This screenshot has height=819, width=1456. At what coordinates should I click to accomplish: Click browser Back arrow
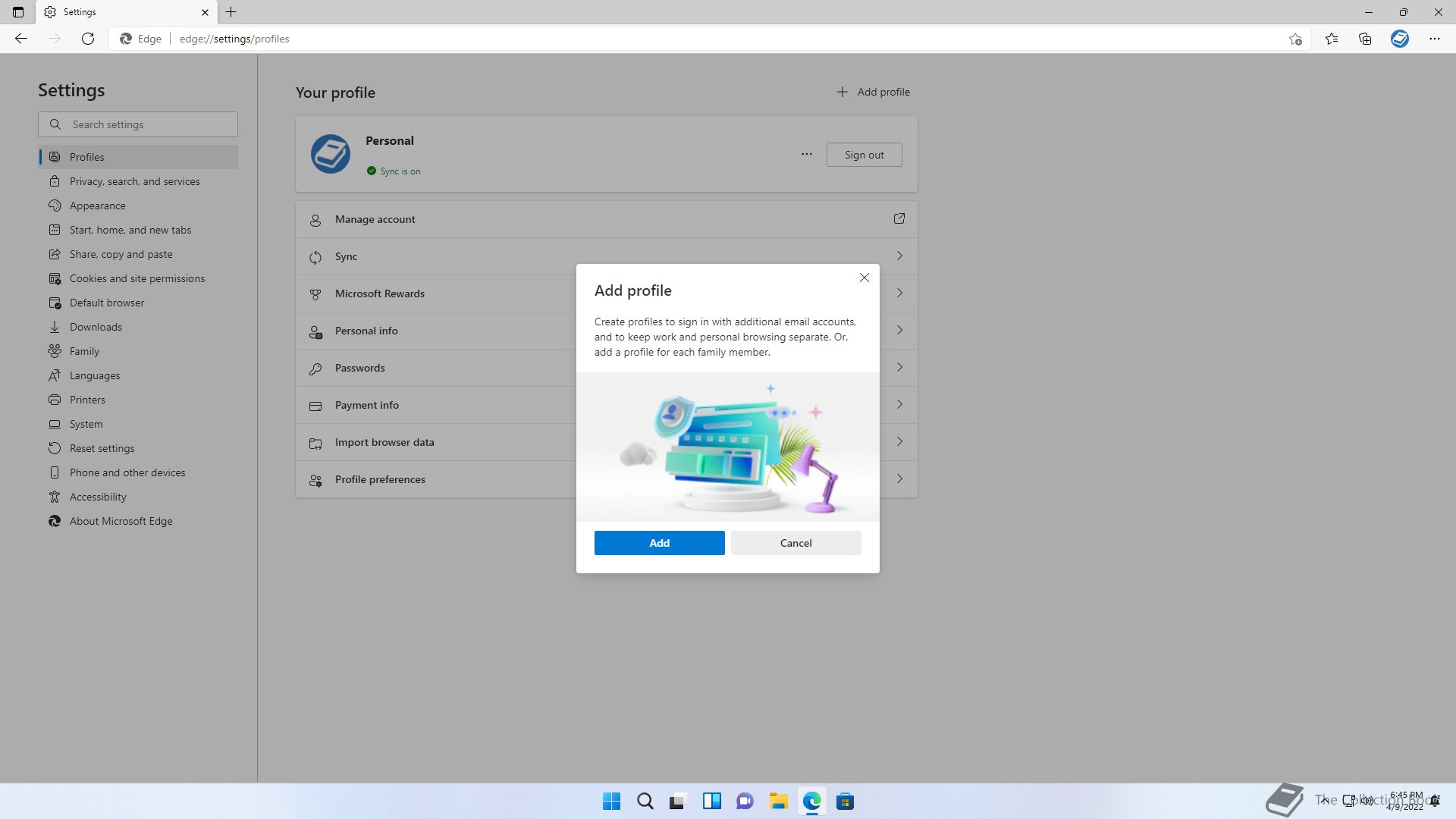(x=21, y=39)
